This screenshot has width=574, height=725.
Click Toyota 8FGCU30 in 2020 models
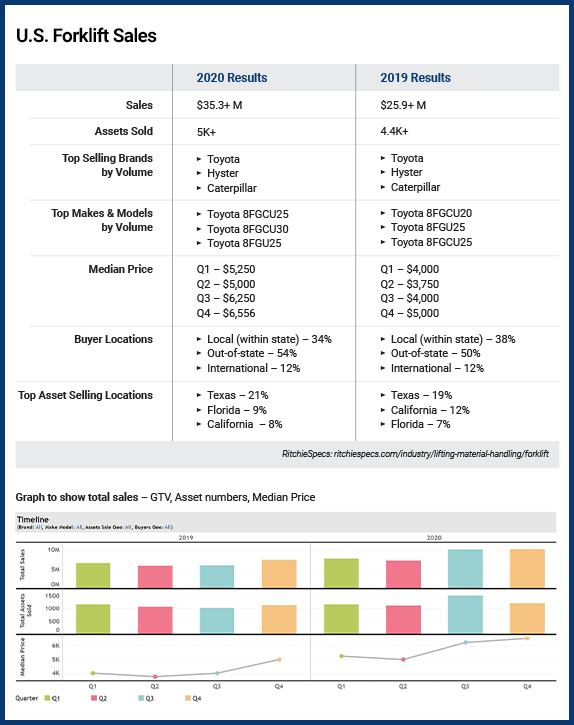(247, 229)
